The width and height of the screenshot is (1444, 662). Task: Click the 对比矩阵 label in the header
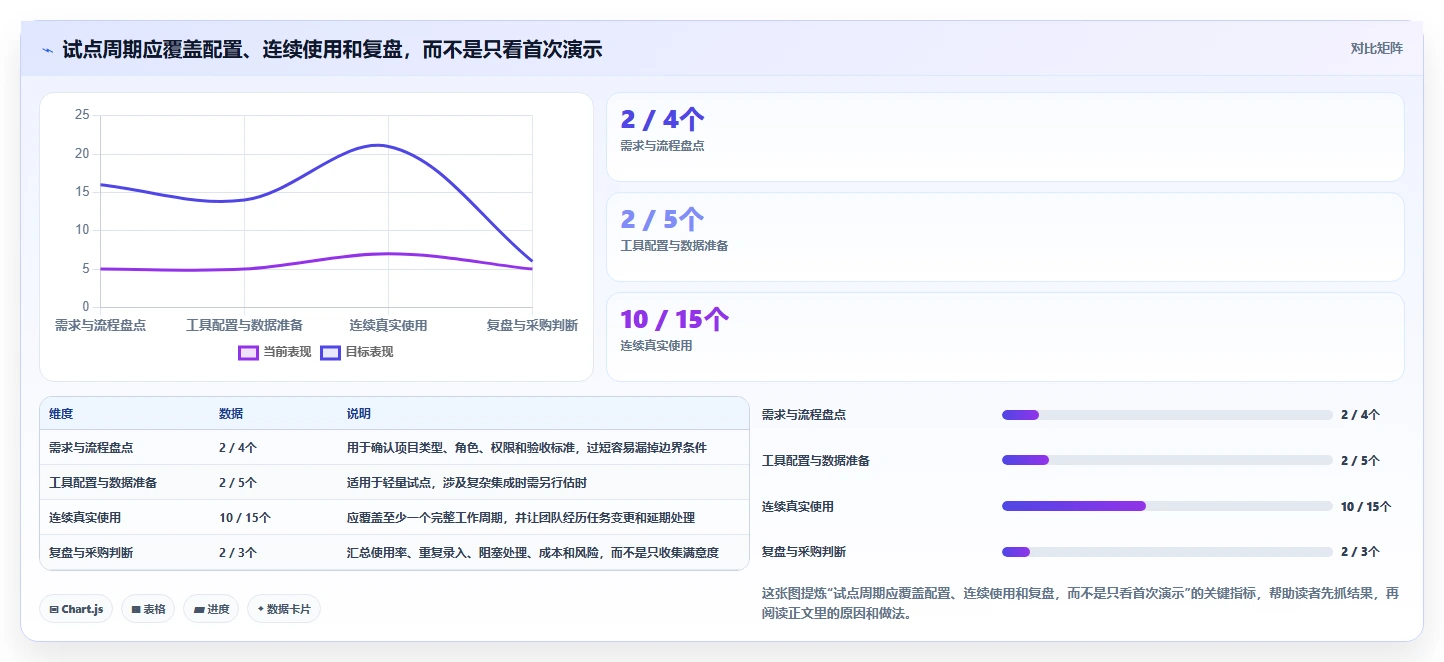[x=1376, y=48]
